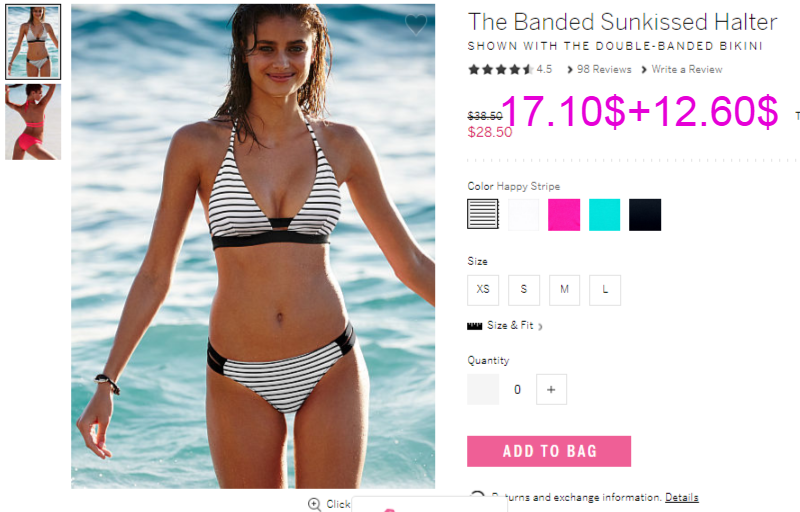This screenshot has width=800, height=512.
Task: Choose size M
Action: pos(564,290)
